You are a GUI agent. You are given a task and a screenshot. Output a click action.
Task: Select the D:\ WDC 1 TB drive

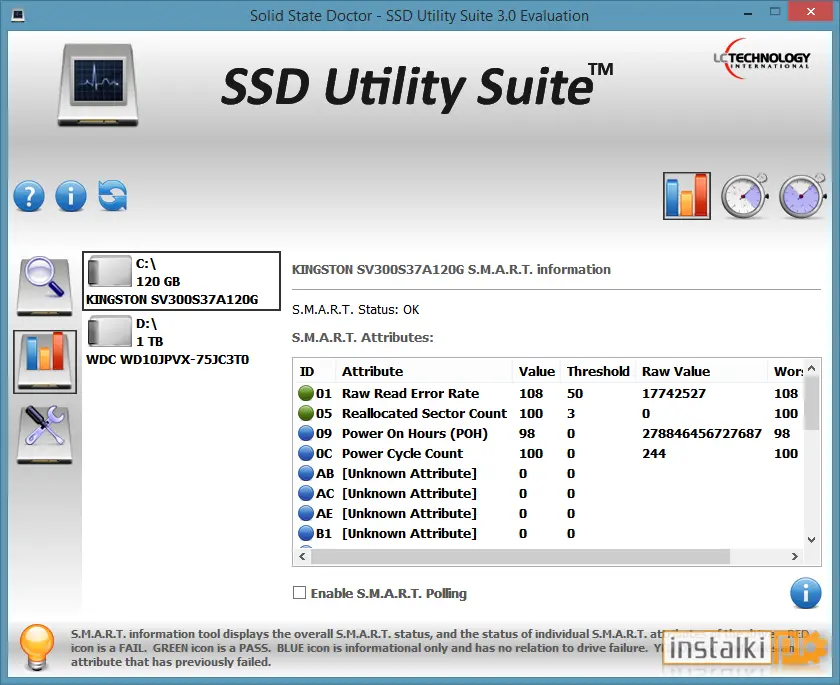(x=181, y=341)
